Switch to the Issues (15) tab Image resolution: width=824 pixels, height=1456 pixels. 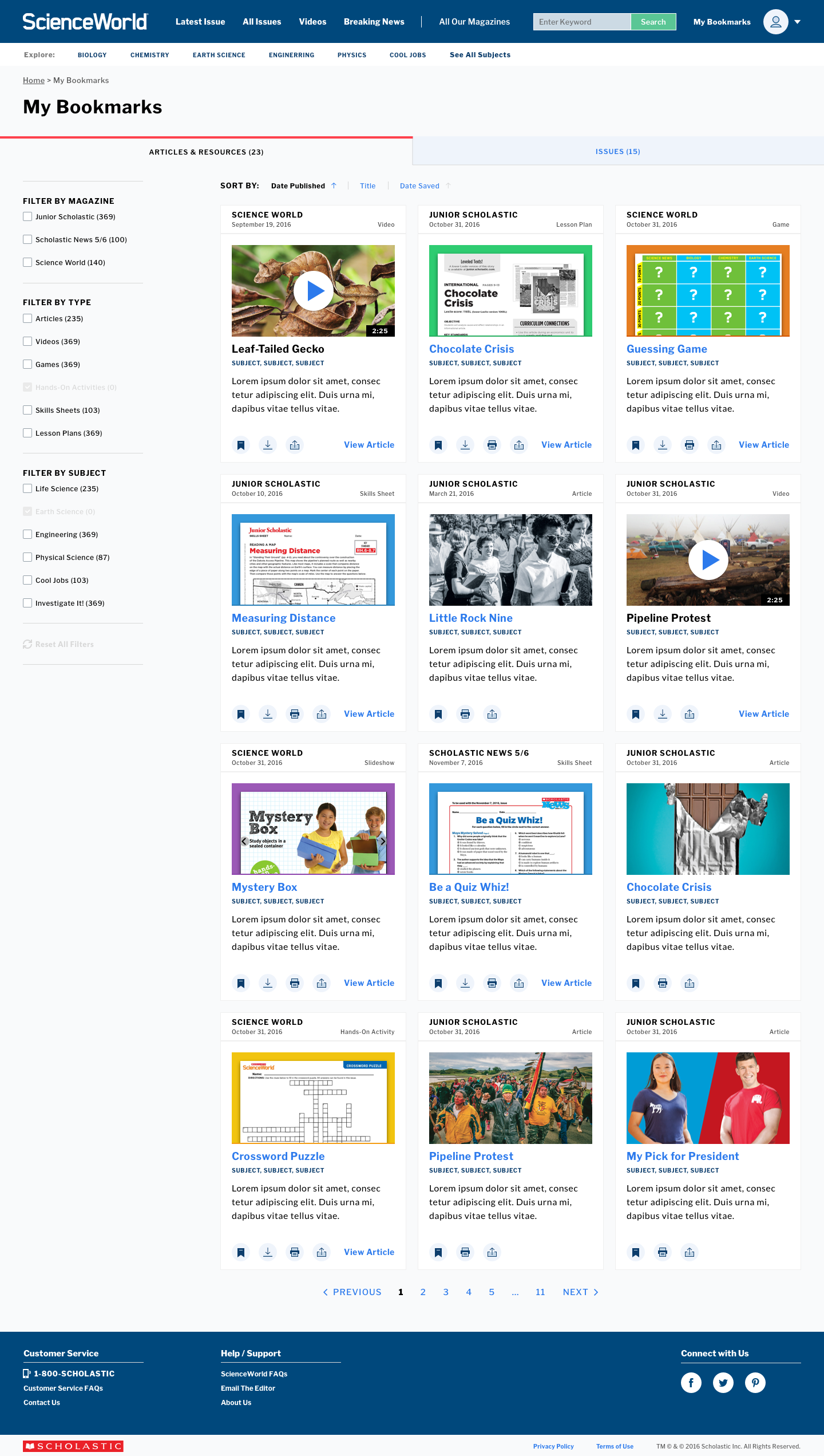point(618,152)
